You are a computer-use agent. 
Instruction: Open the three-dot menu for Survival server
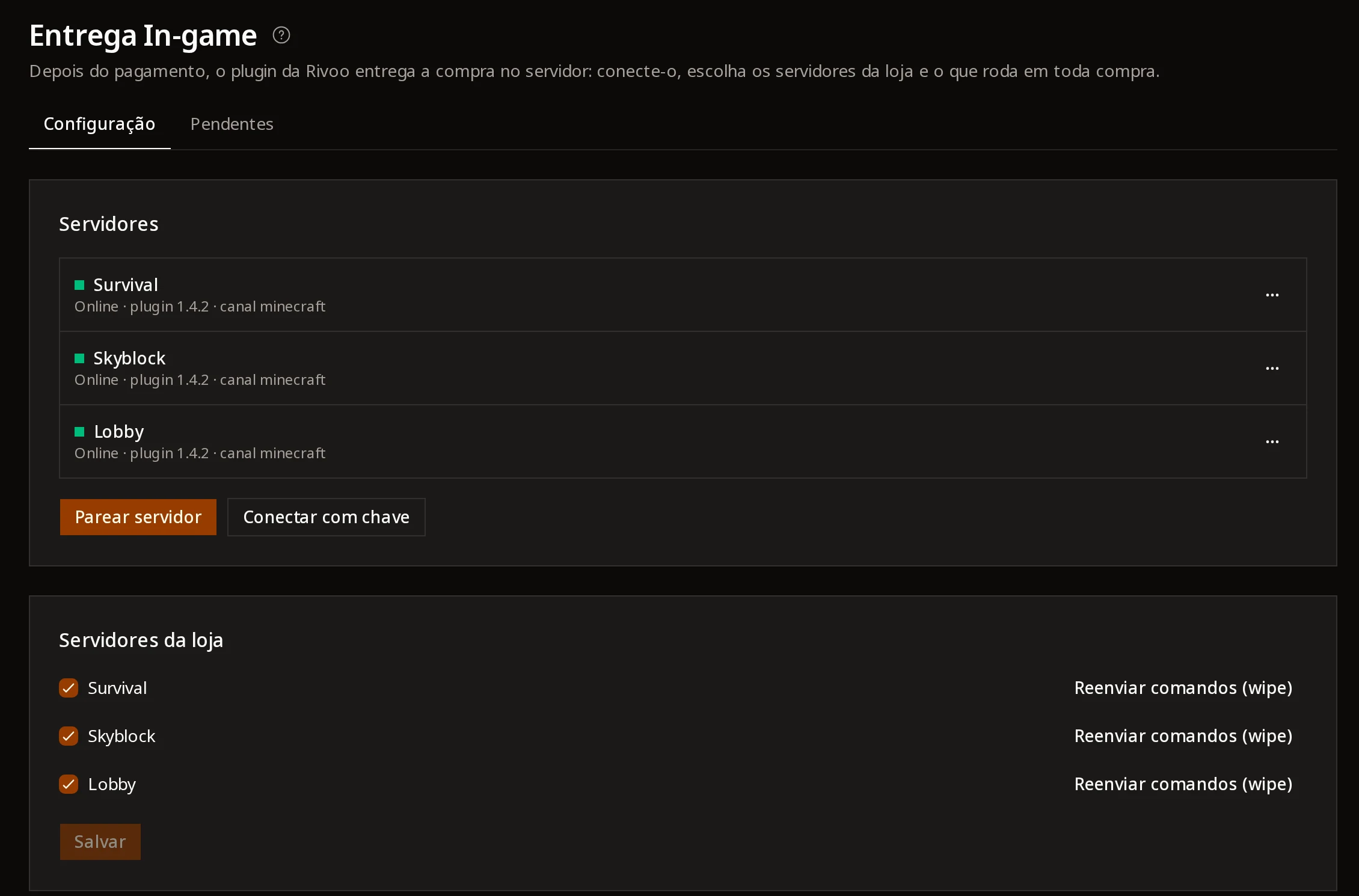coord(1272,295)
